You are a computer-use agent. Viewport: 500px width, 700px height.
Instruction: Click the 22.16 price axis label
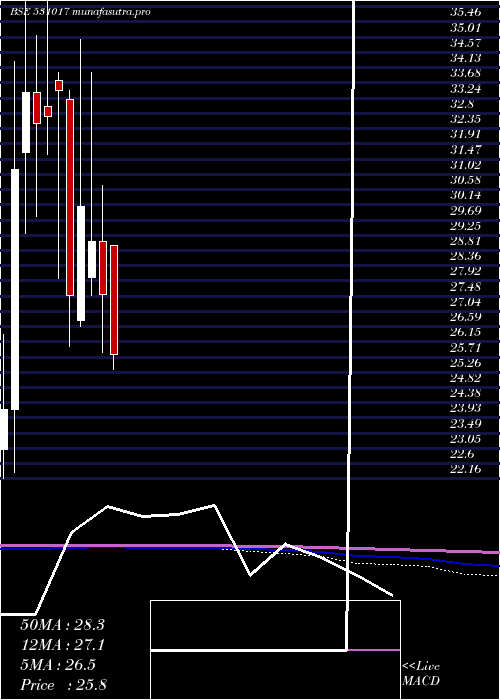[x=465, y=471]
